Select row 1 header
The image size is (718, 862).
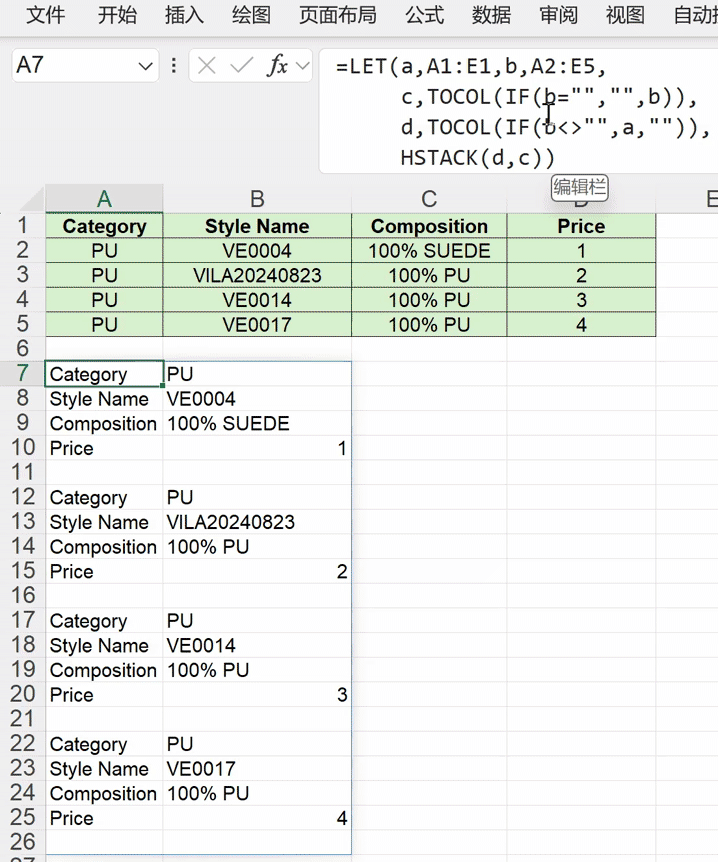click(23, 225)
